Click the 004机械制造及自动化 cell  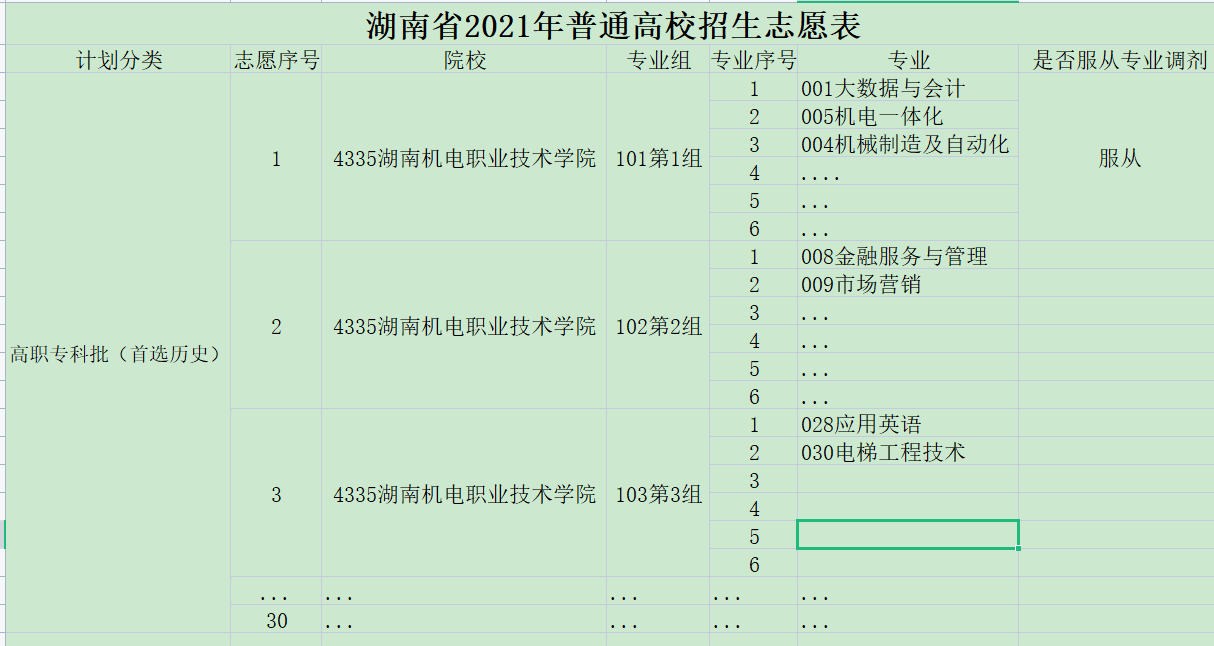point(907,144)
